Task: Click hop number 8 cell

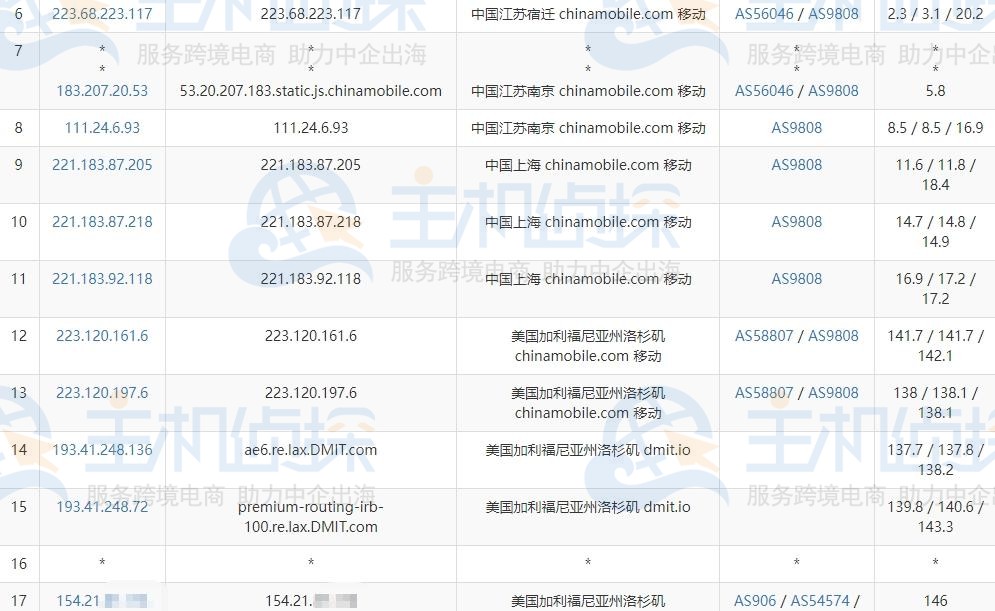Action: pos(19,128)
